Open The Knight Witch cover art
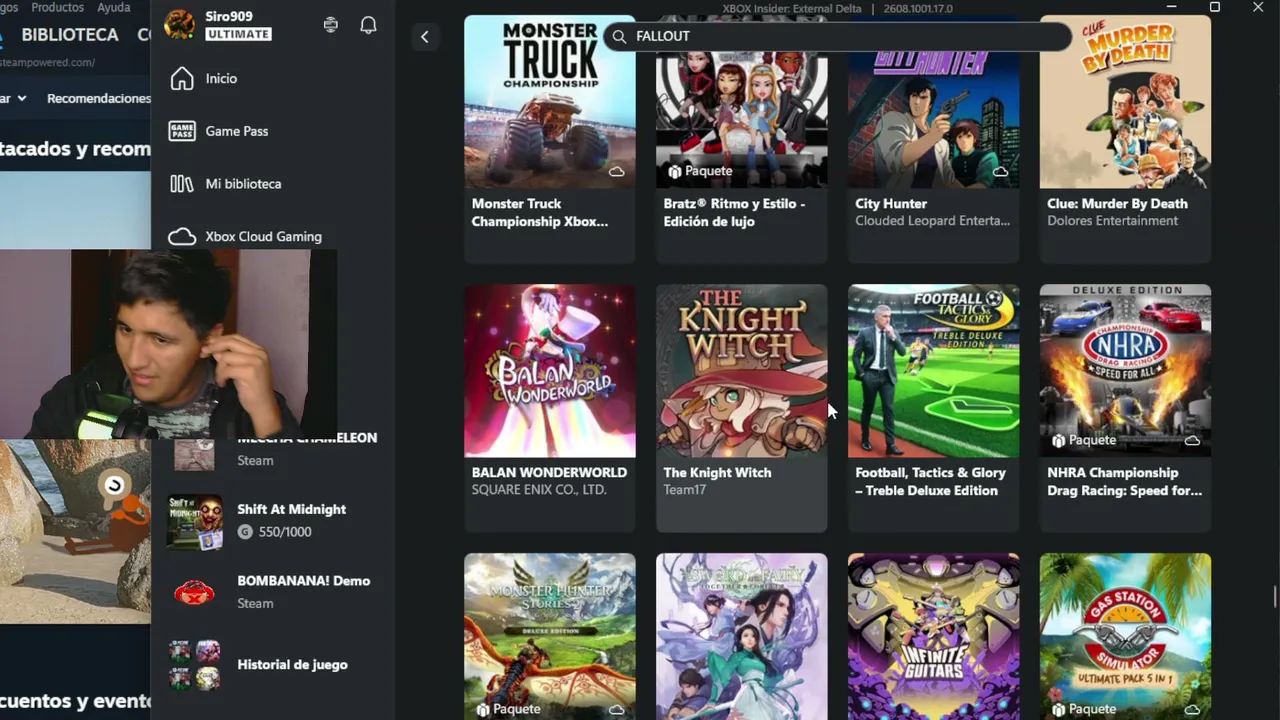The image size is (1280, 720). point(742,371)
